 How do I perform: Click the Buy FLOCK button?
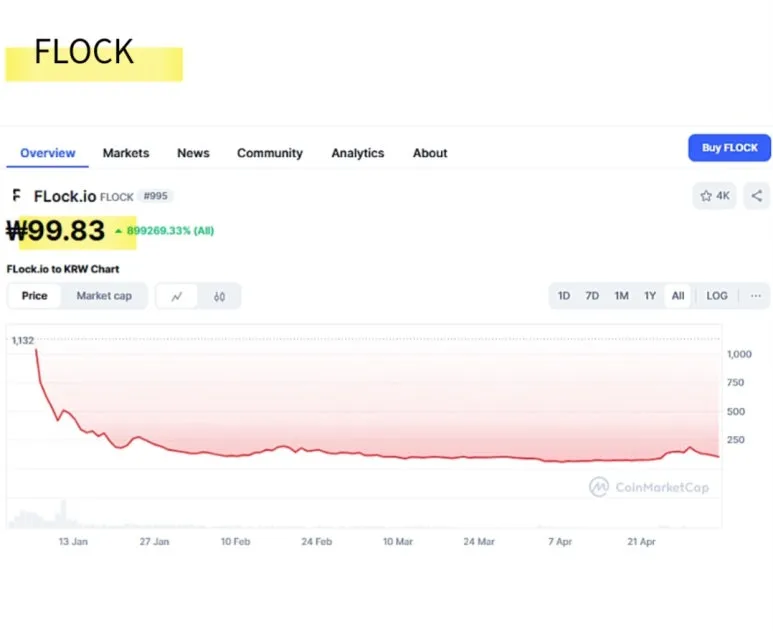(729, 148)
